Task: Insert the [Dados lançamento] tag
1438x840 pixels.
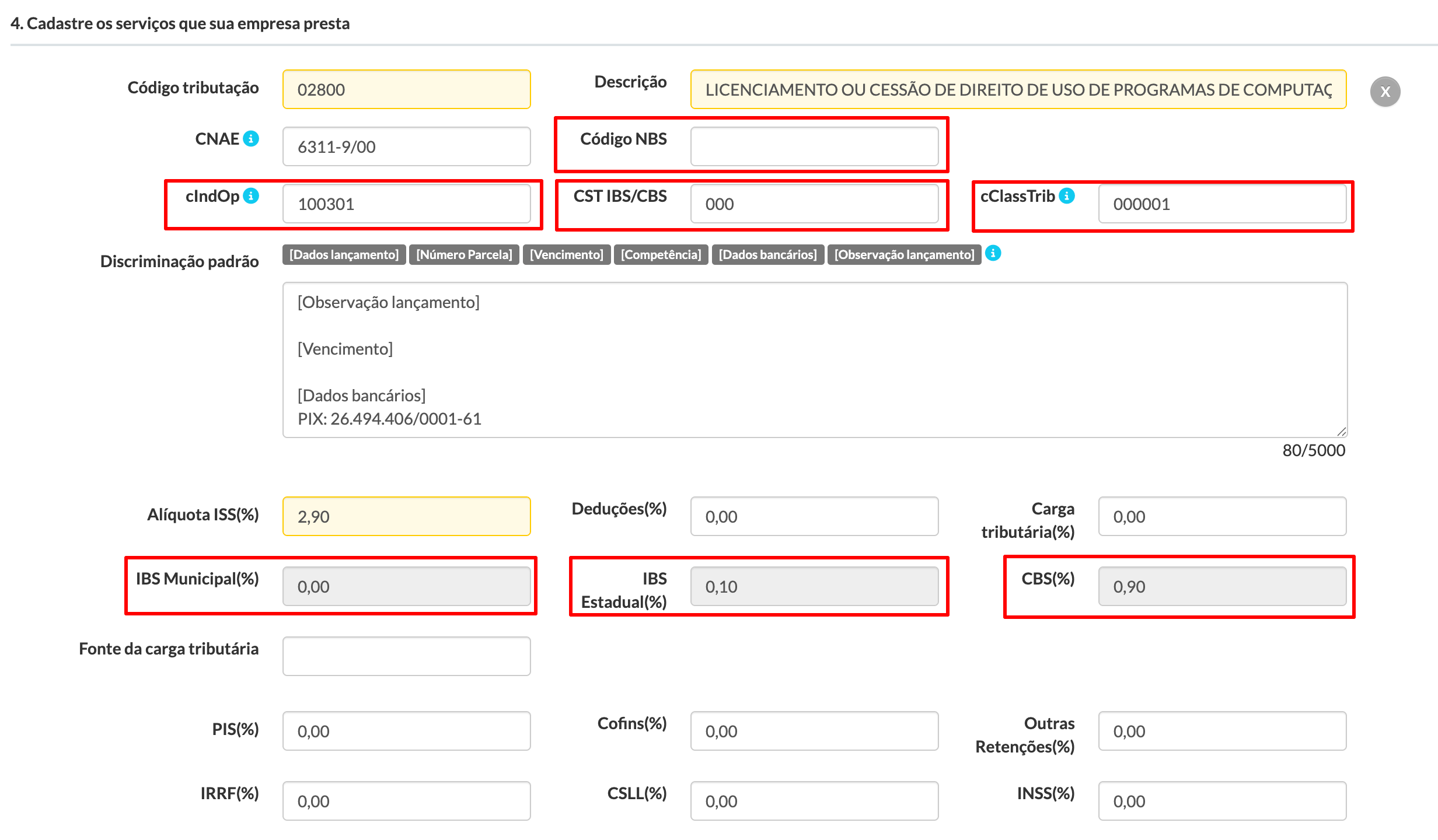Action: (x=344, y=254)
